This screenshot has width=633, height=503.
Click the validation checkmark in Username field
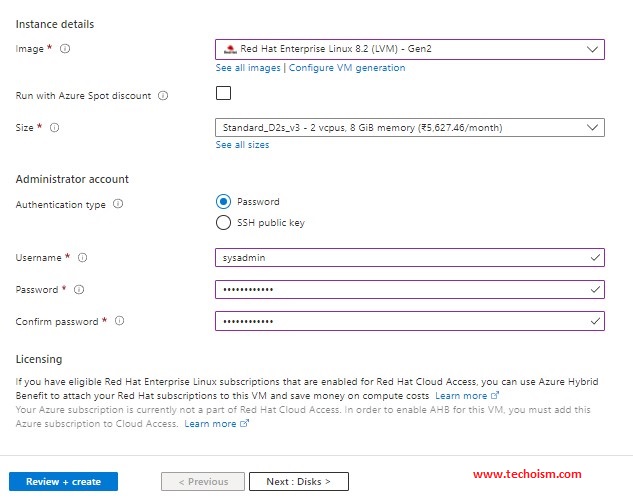tap(595, 258)
